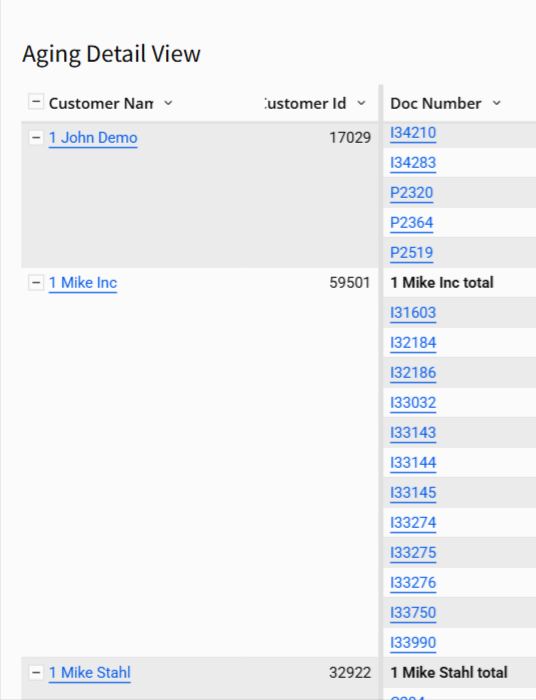Viewport: 536px width, 700px height.
Task: Open document I33032
Action: [413, 402]
